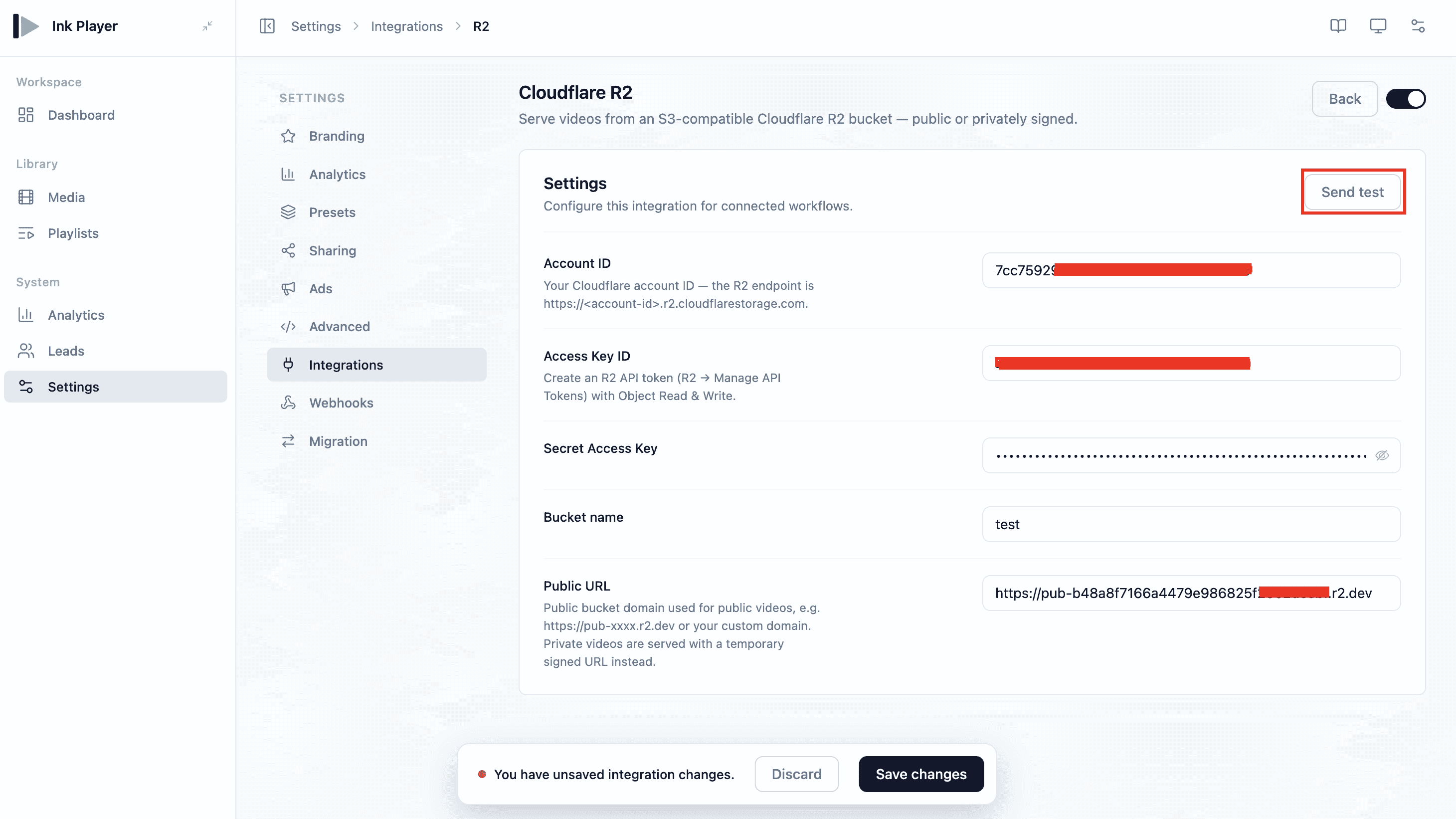Collapse the sidebar with the shrink arrows icon
The width and height of the screenshot is (1456, 819).
207,26
